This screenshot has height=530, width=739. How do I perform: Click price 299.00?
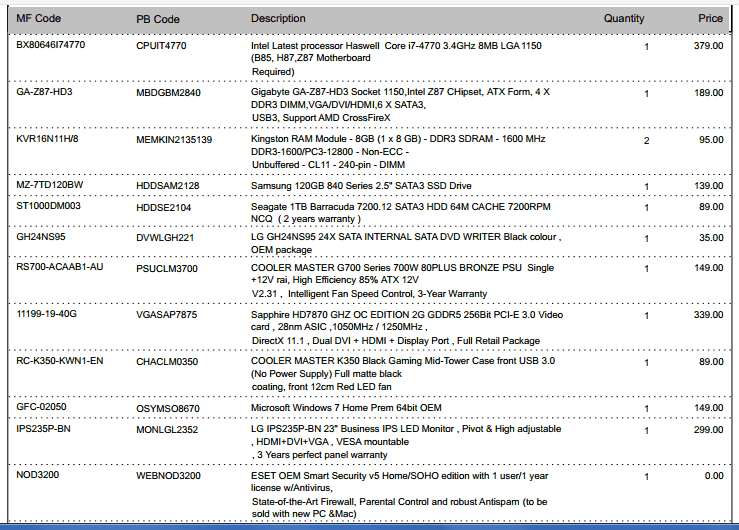[x=708, y=430]
